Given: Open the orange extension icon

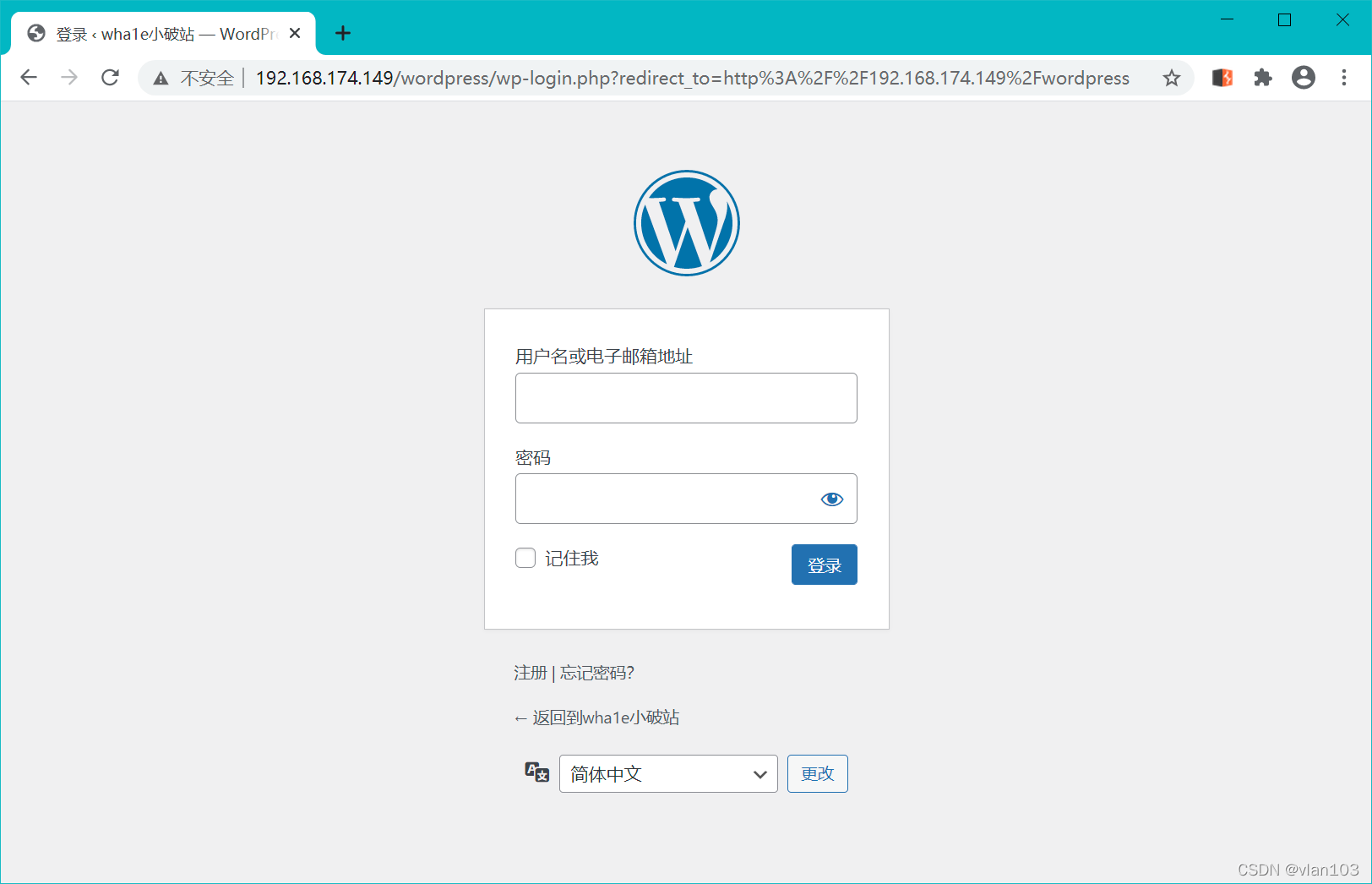Looking at the screenshot, I should (1222, 78).
